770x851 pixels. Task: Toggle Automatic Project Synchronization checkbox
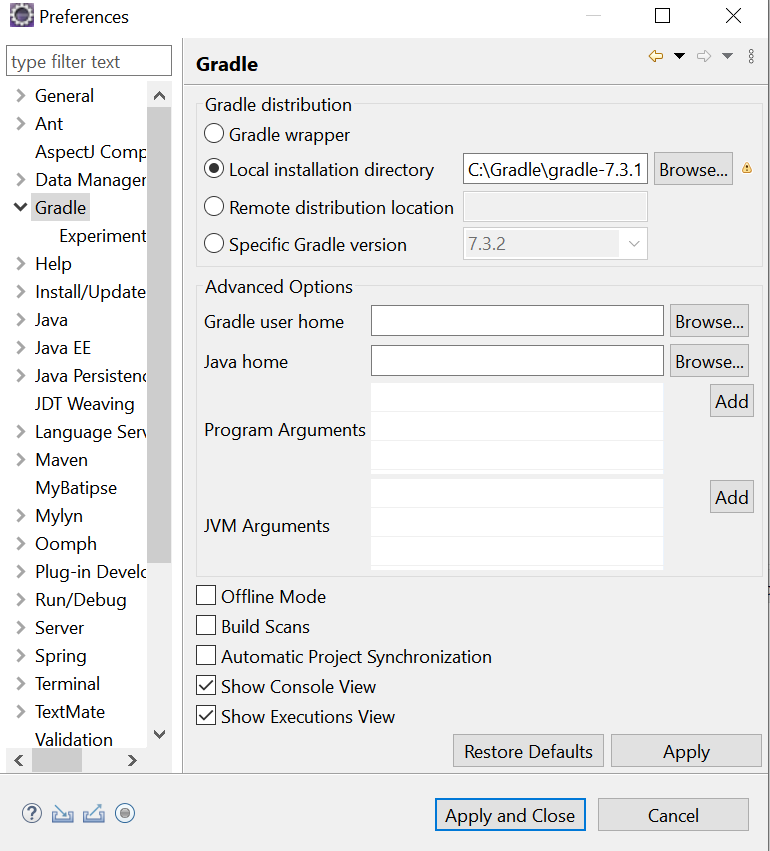(206, 656)
